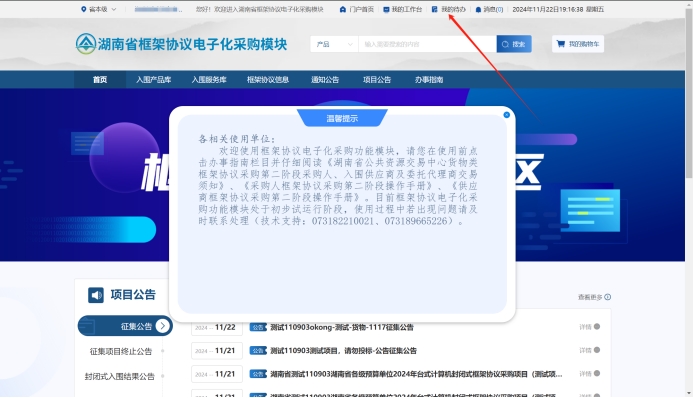
Task: Click the 公告 tag on 测试110903测试项目 row
Action: (x=258, y=351)
